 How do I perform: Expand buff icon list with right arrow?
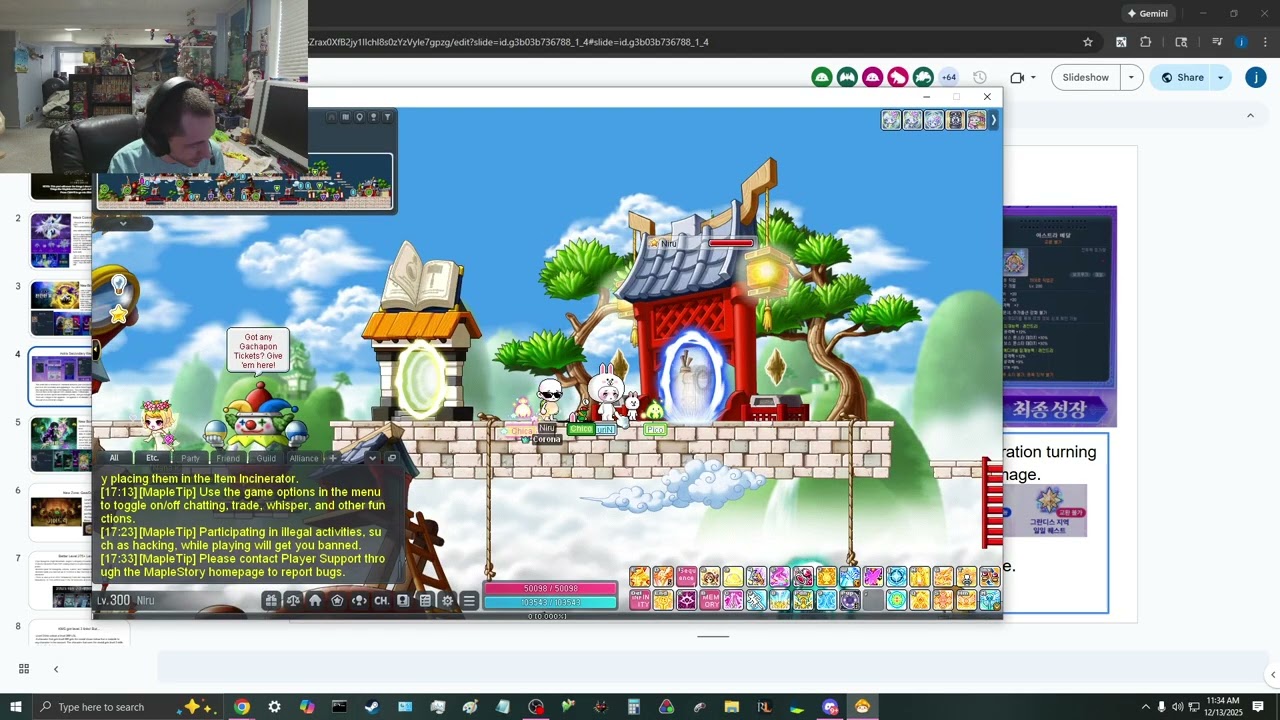(x=993, y=120)
